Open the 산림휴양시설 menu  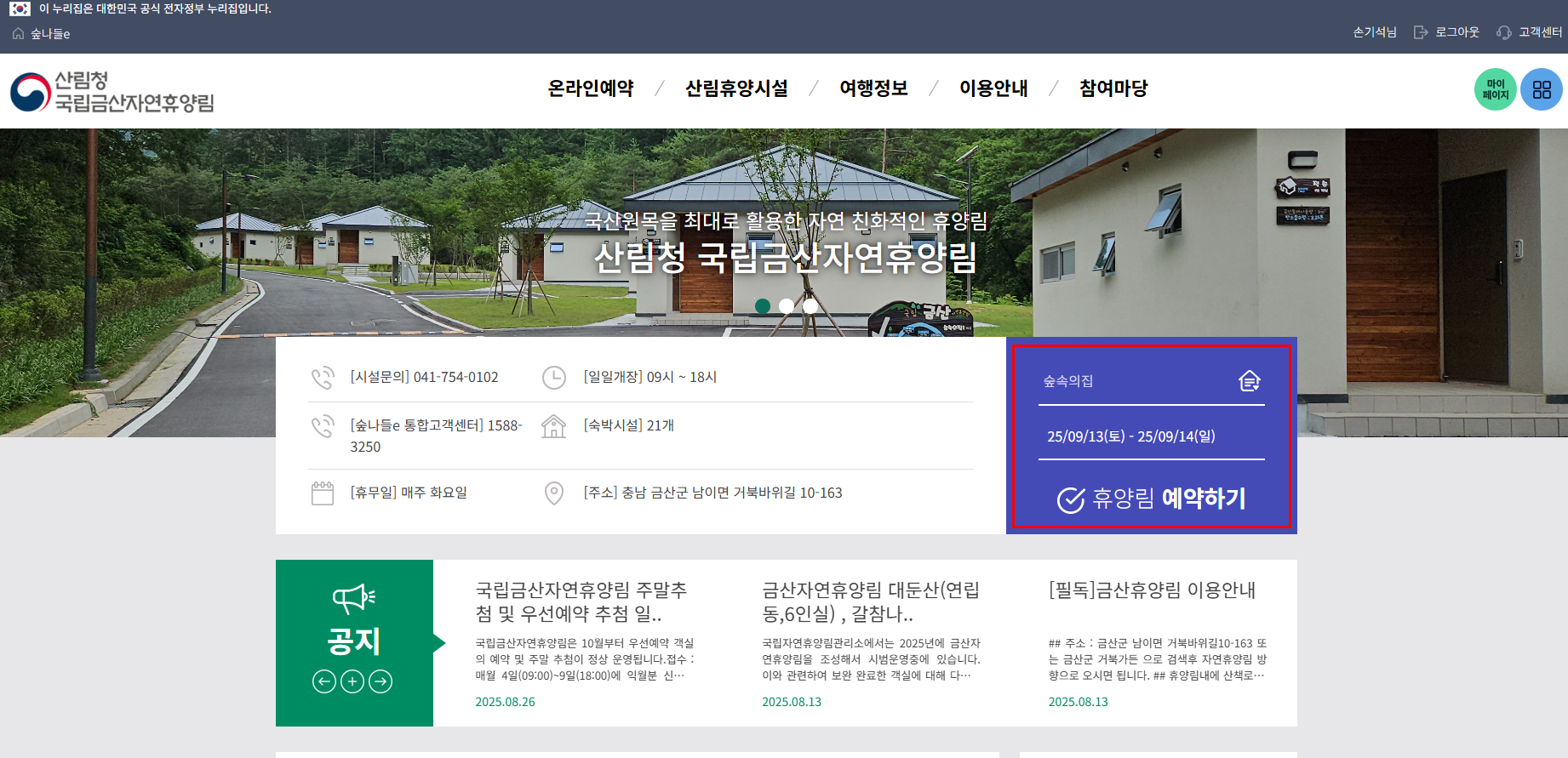[x=737, y=88]
